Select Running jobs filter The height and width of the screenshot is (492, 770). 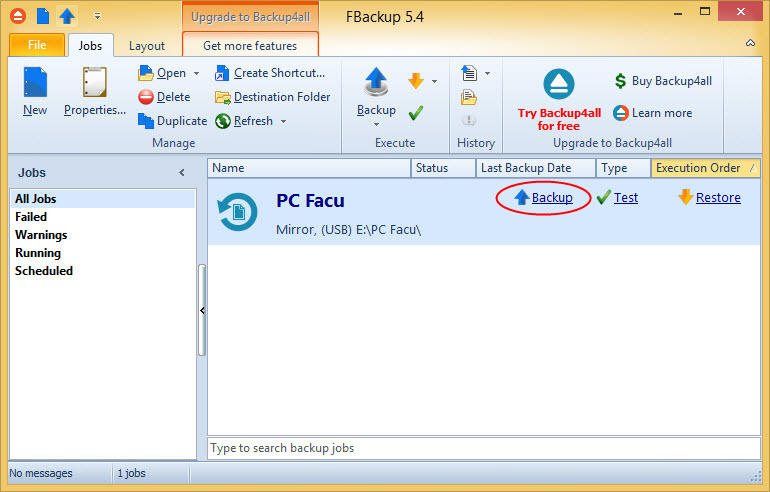[x=103, y=253]
